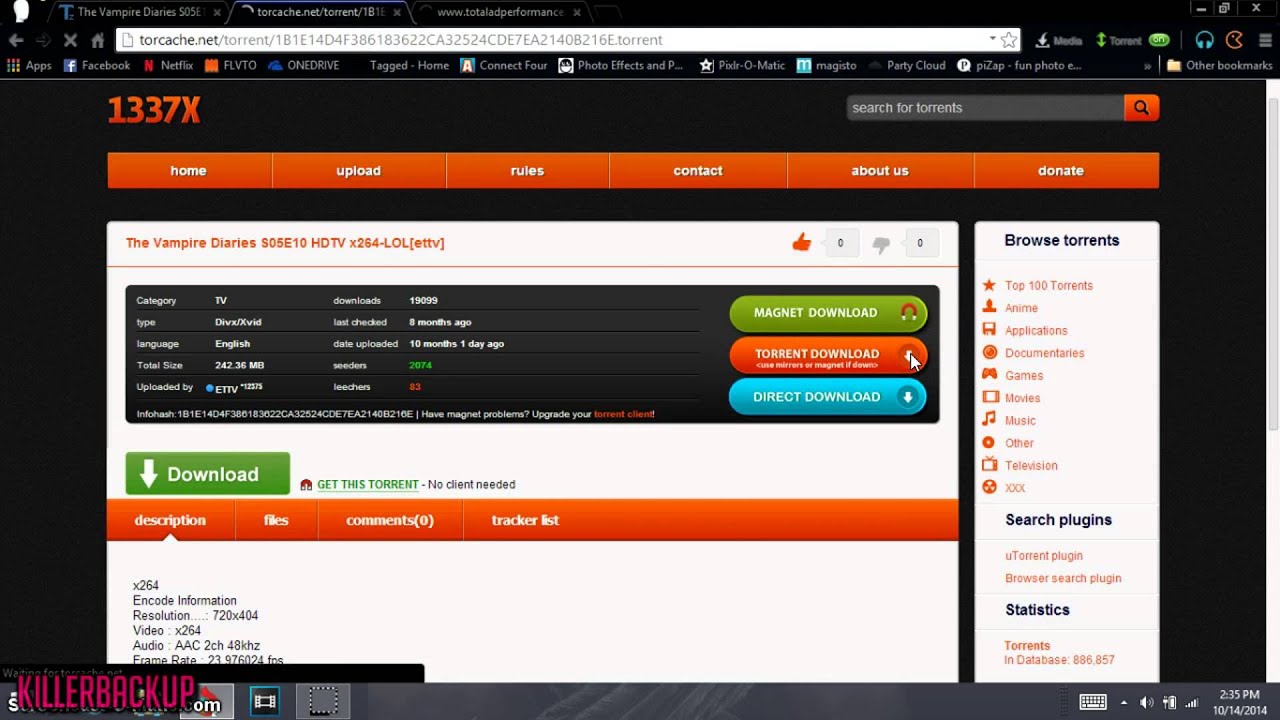Open the Chrome menu hamburger icon

1263,40
